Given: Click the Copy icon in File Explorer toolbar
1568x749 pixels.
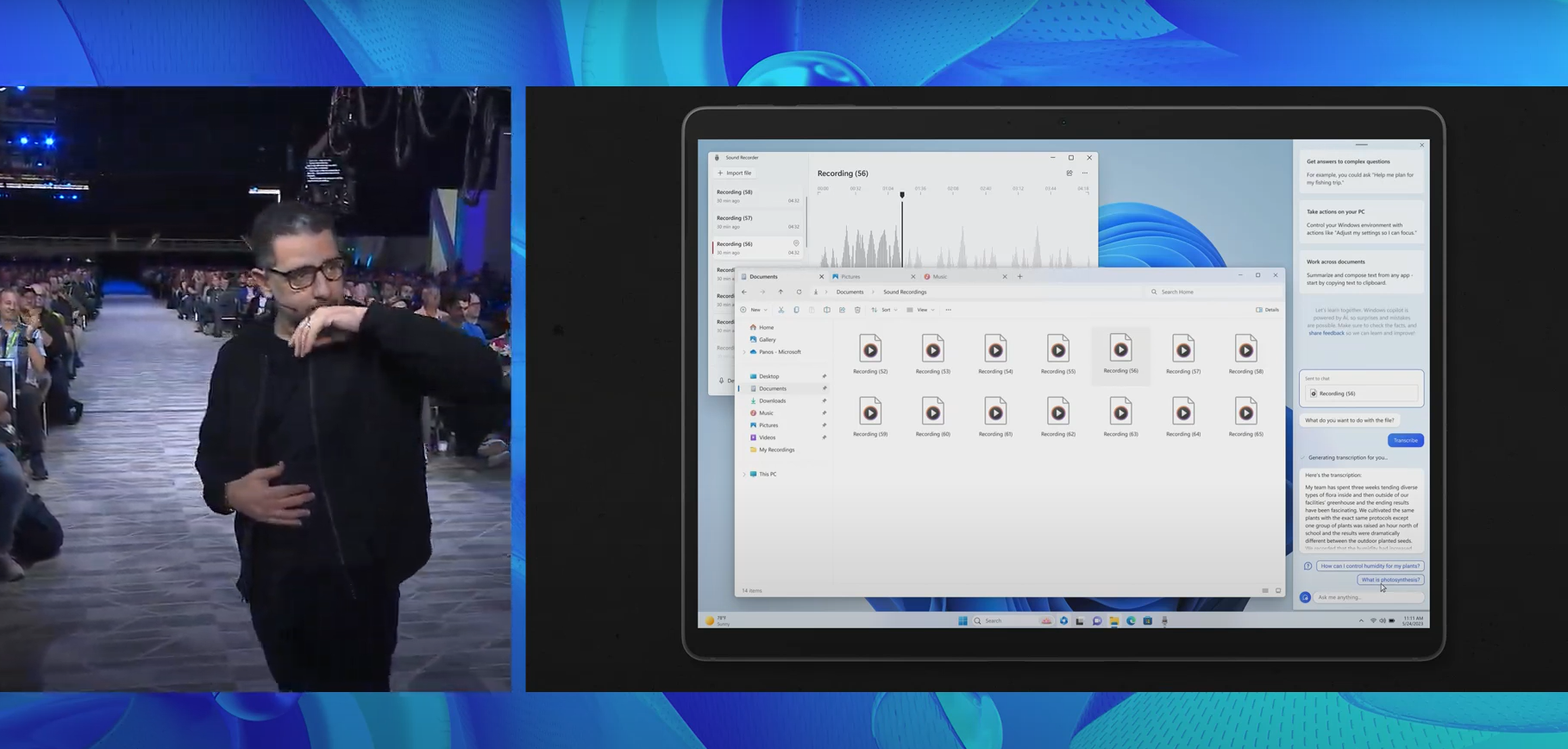Looking at the screenshot, I should tap(796, 310).
